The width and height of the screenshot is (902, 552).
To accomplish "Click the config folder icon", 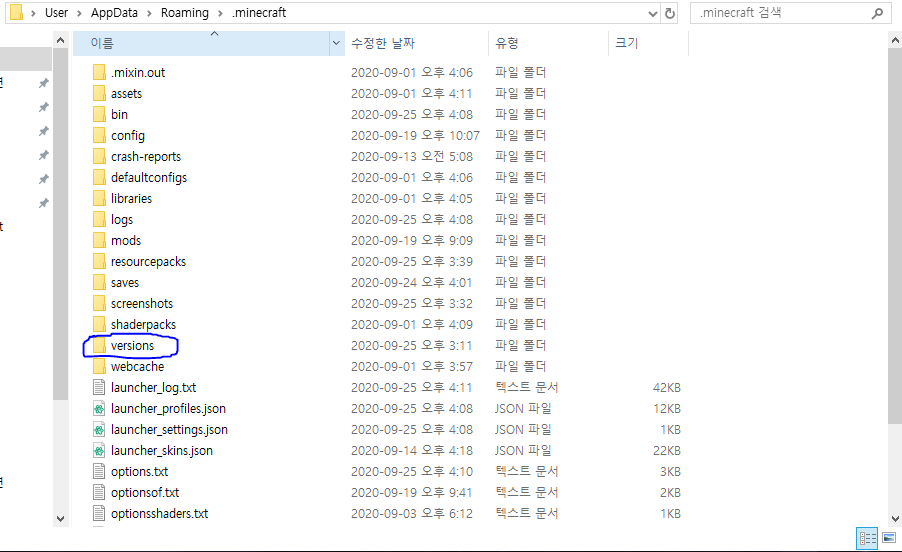I will point(99,135).
